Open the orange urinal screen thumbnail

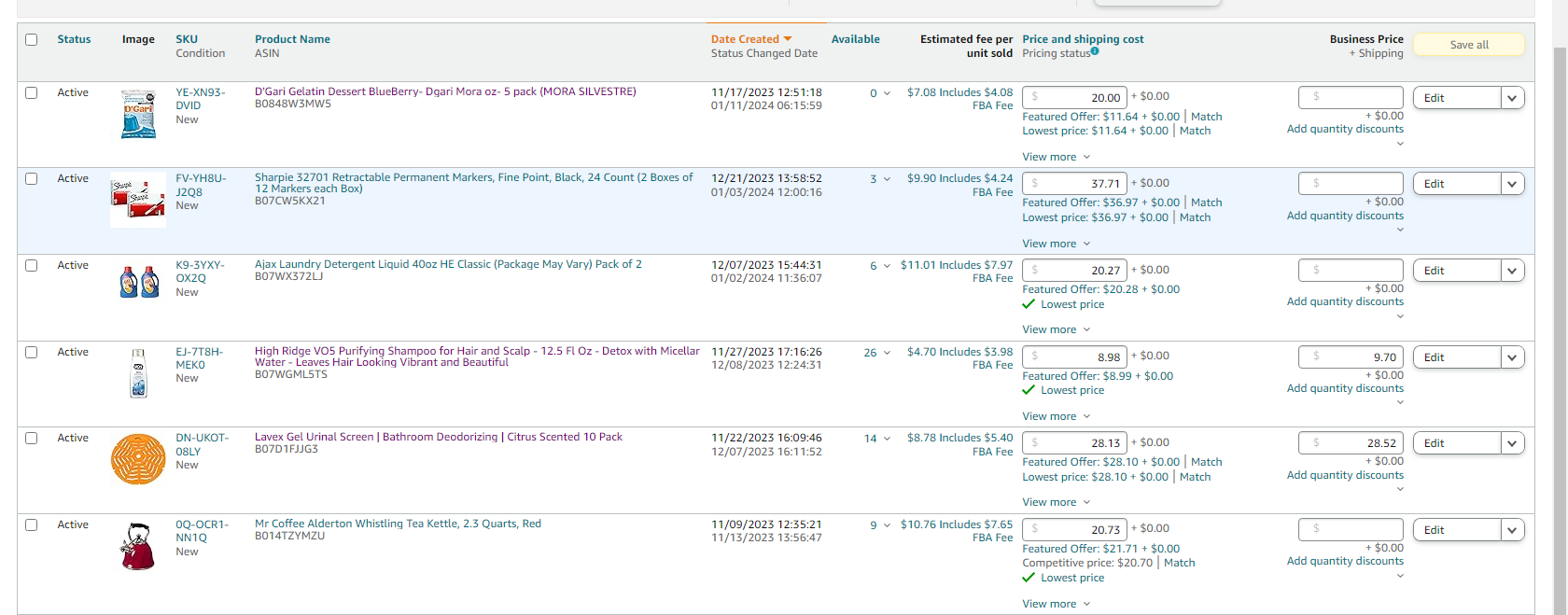click(x=138, y=459)
